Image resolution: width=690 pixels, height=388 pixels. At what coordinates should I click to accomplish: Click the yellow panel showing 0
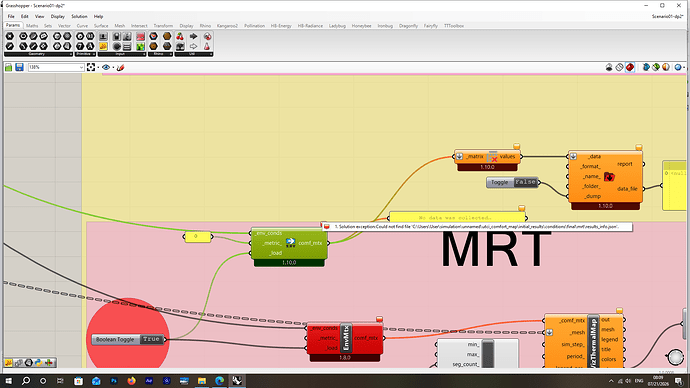click(x=198, y=237)
